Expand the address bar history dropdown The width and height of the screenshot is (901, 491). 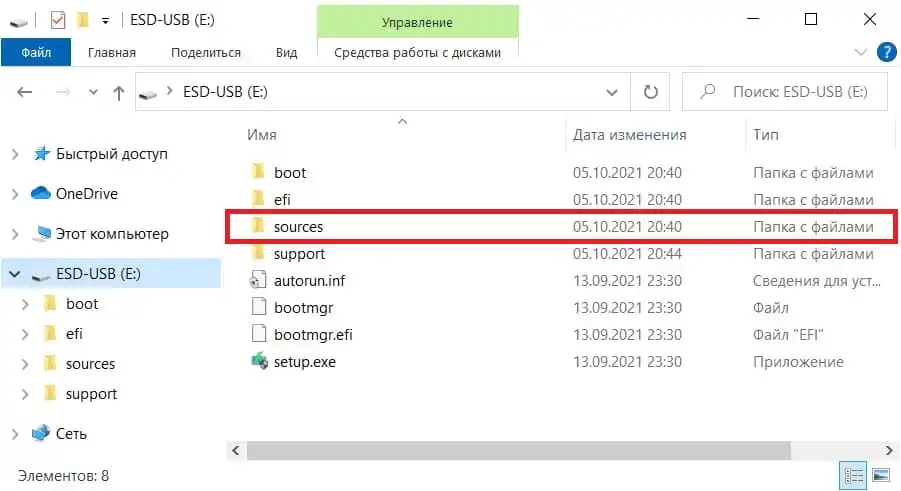click(612, 92)
